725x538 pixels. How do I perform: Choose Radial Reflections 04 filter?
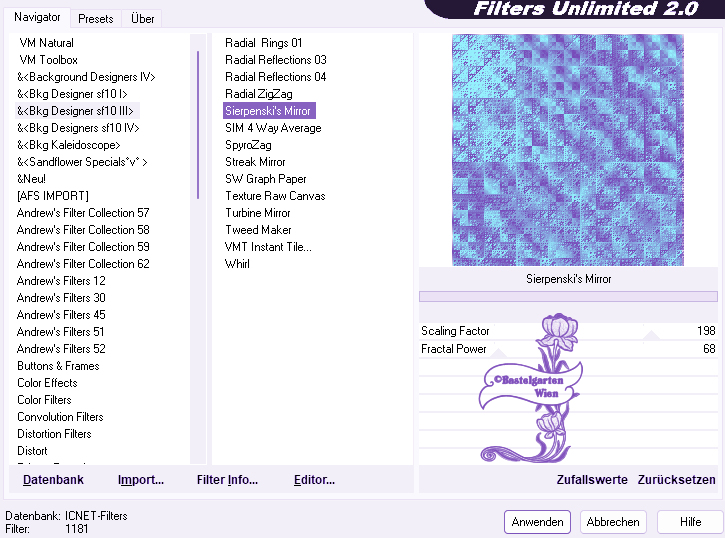click(x=276, y=77)
